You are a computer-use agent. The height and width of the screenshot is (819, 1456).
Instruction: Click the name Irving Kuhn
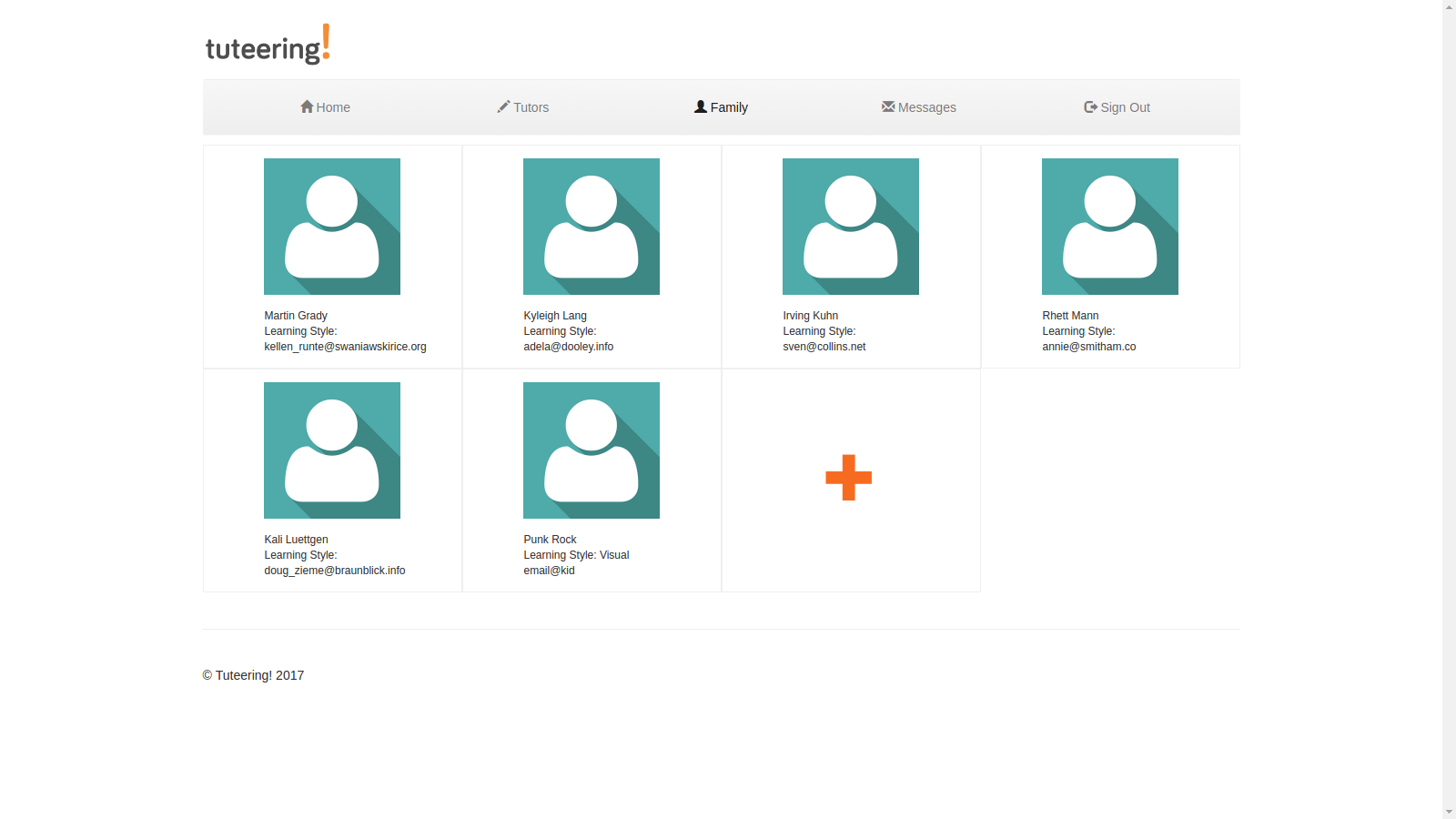tap(811, 316)
